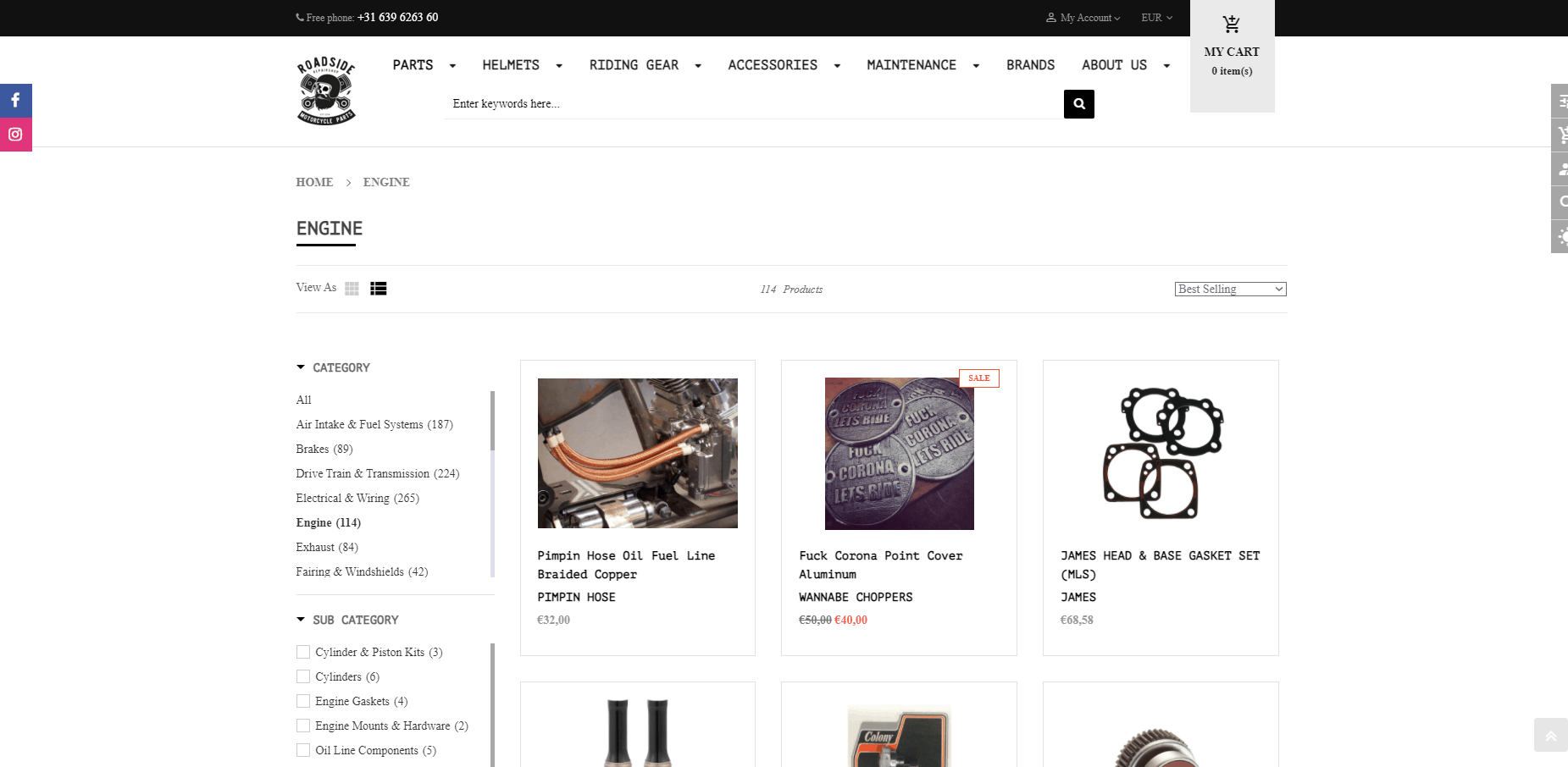Collapse the Sub Category filter section
Image resolution: width=1568 pixels, height=767 pixels.
tap(301, 620)
